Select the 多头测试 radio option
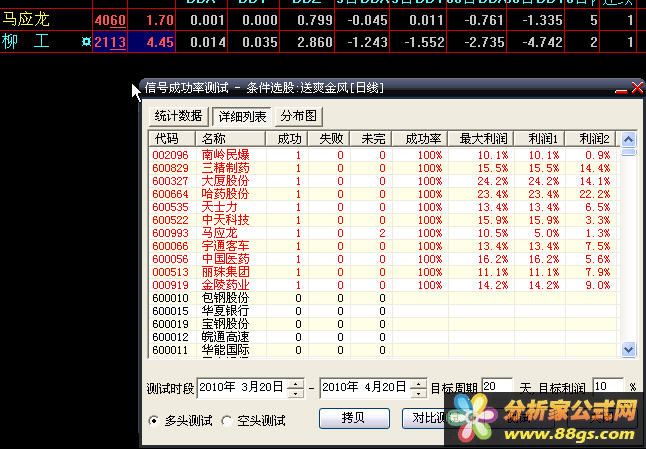Screen dimensions: 646x449 coord(181,421)
